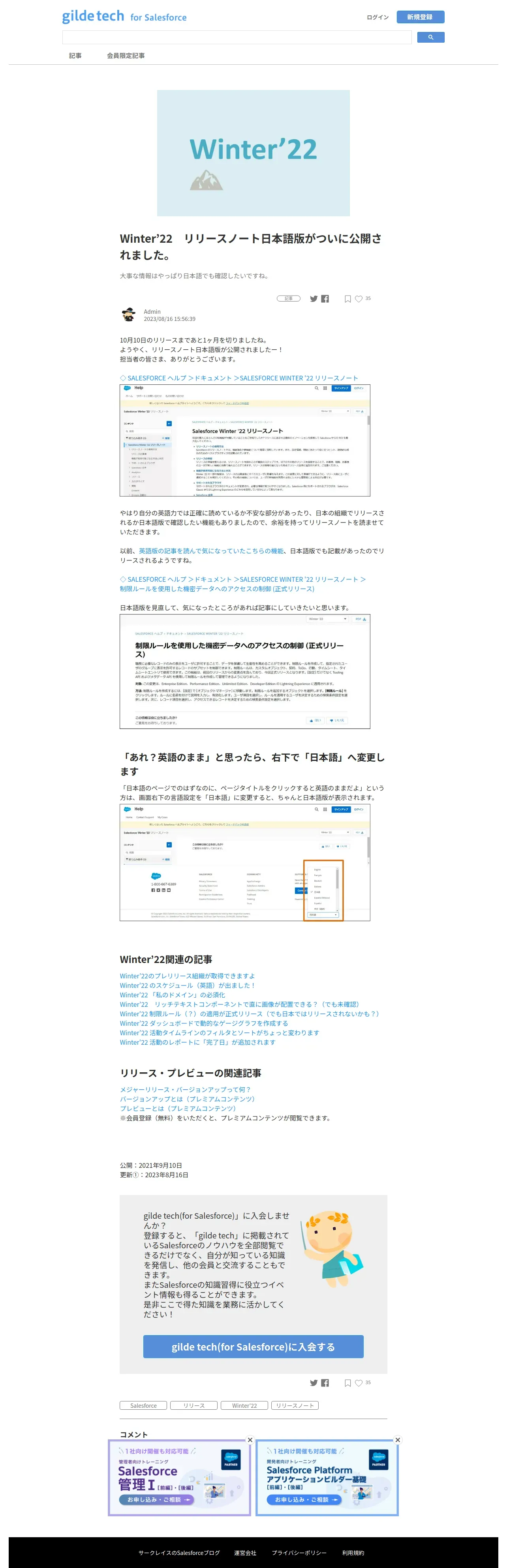Open the 英語版の記事を読んで気になっていたこちらの機能 link
The width and height of the screenshot is (507, 1568).
(x=211, y=551)
